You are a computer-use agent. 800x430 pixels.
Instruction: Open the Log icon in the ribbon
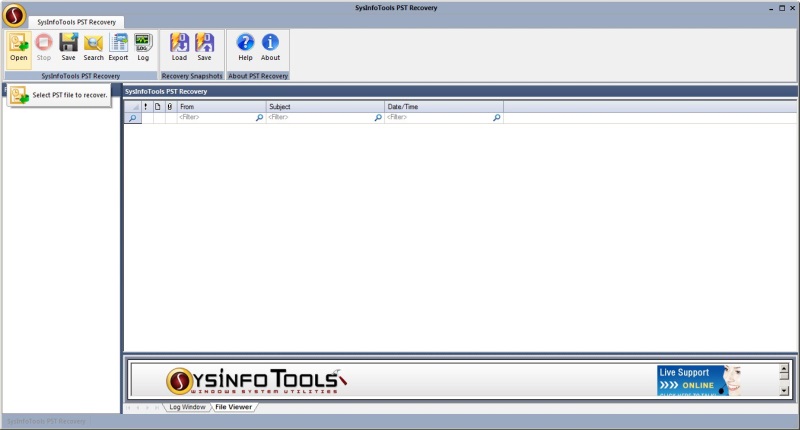pos(143,47)
